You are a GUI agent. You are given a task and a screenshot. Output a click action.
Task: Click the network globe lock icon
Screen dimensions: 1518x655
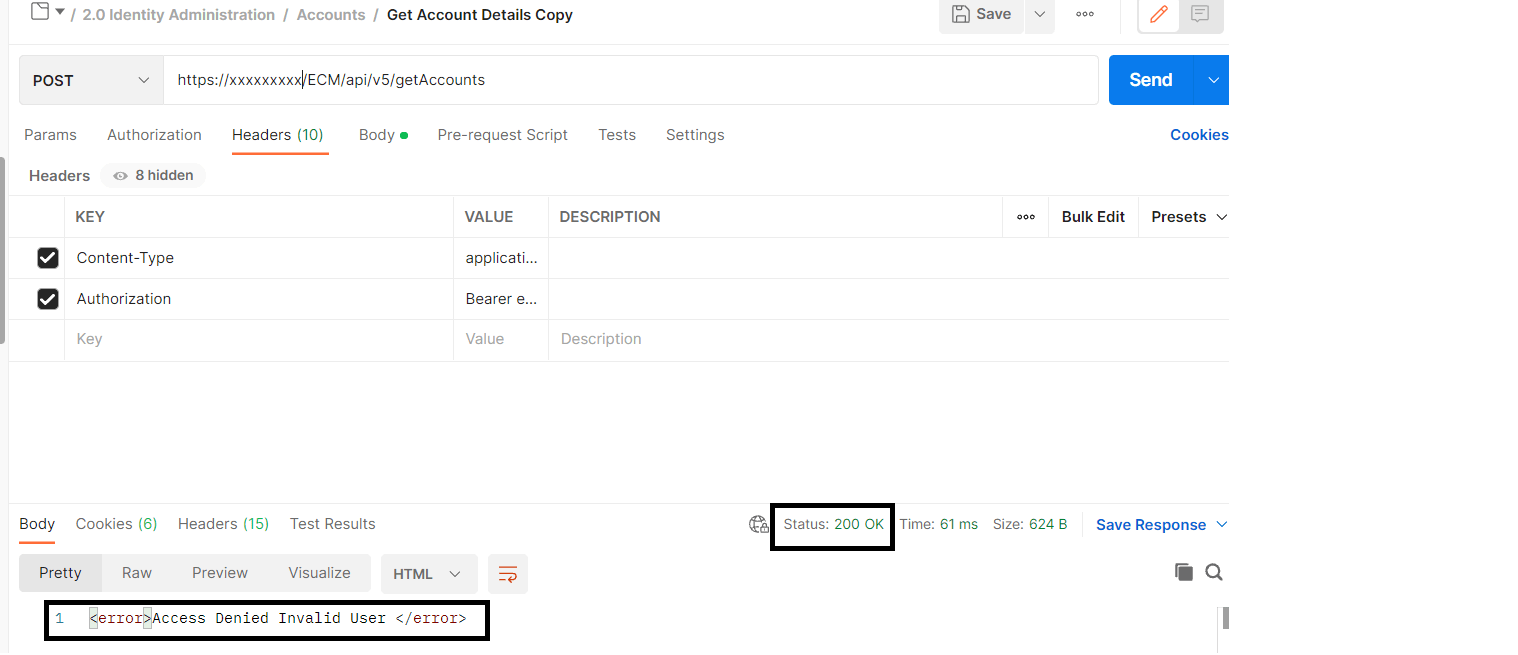pos(759,524)
